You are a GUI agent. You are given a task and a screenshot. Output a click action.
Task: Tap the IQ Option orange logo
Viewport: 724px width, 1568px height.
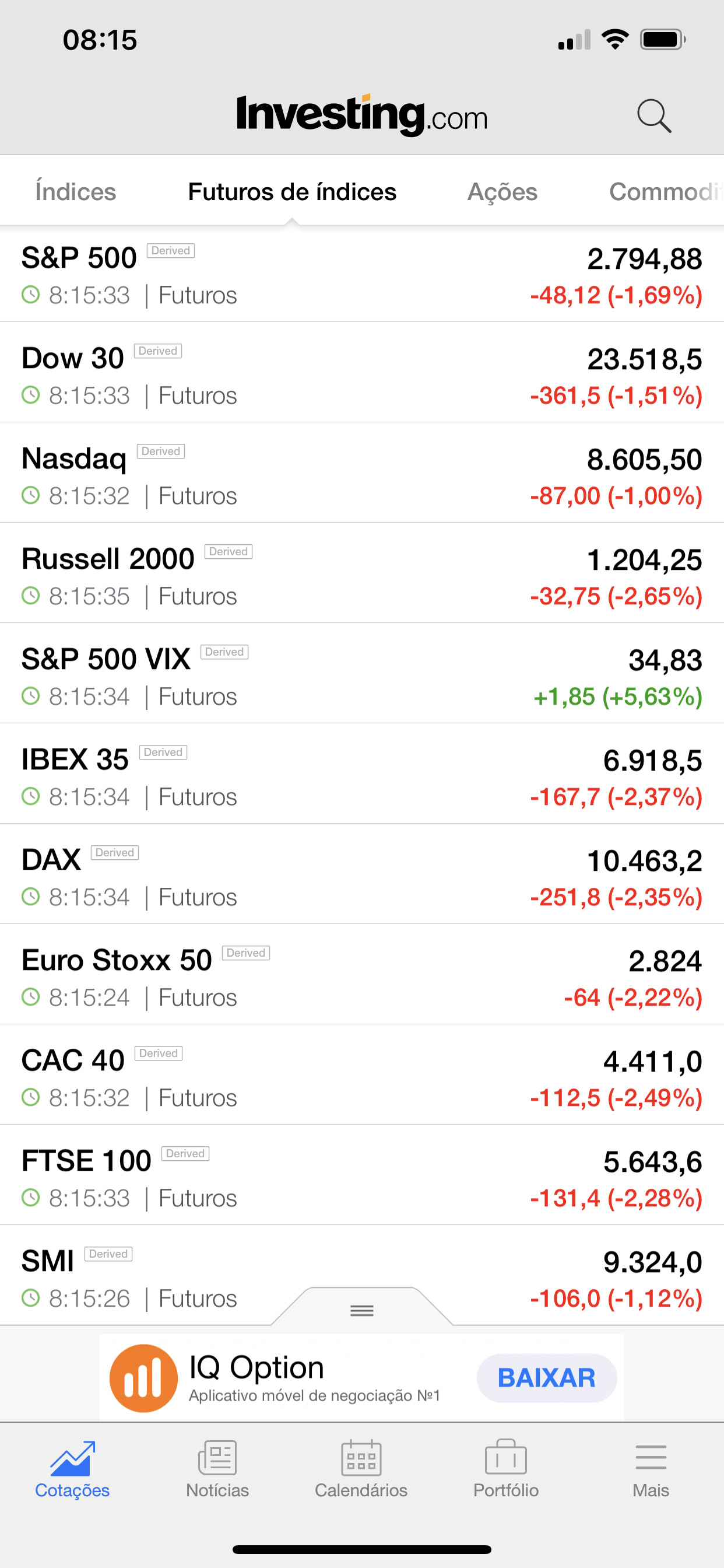tap(143, 1378)
